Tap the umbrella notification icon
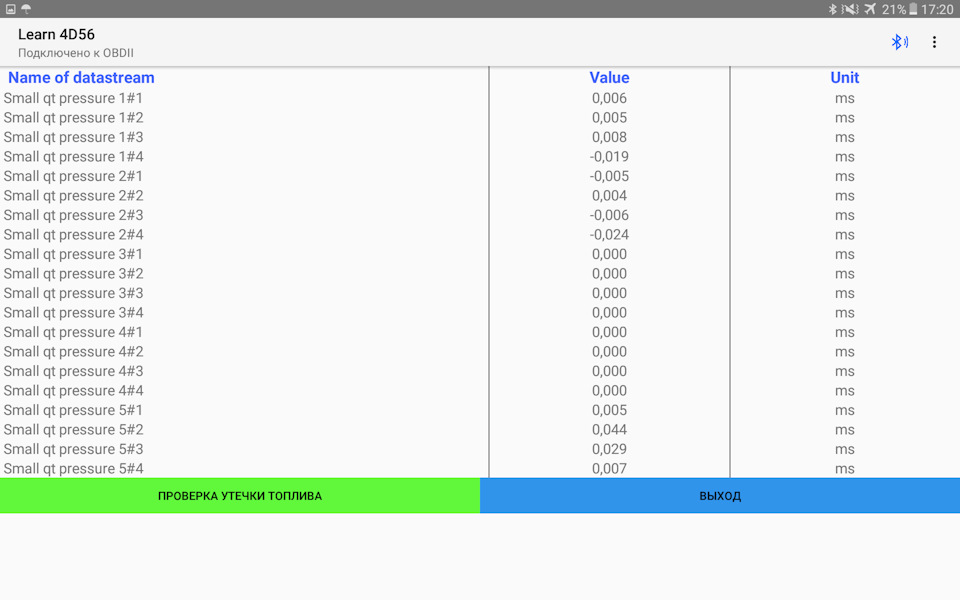This screenshot has width=960, height=600. click(26, 9)
